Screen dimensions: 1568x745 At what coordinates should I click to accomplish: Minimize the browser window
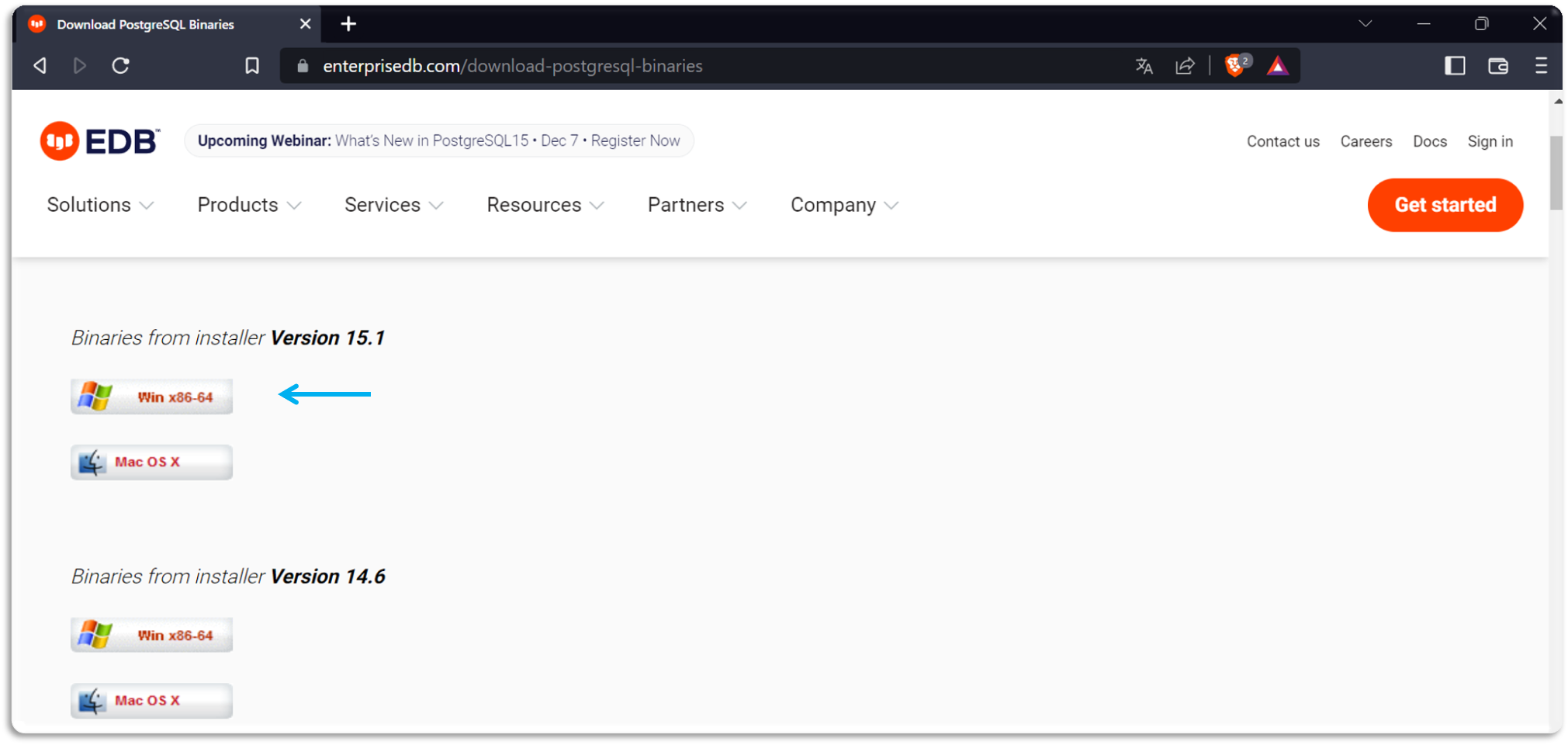[x=1423, y=24]
